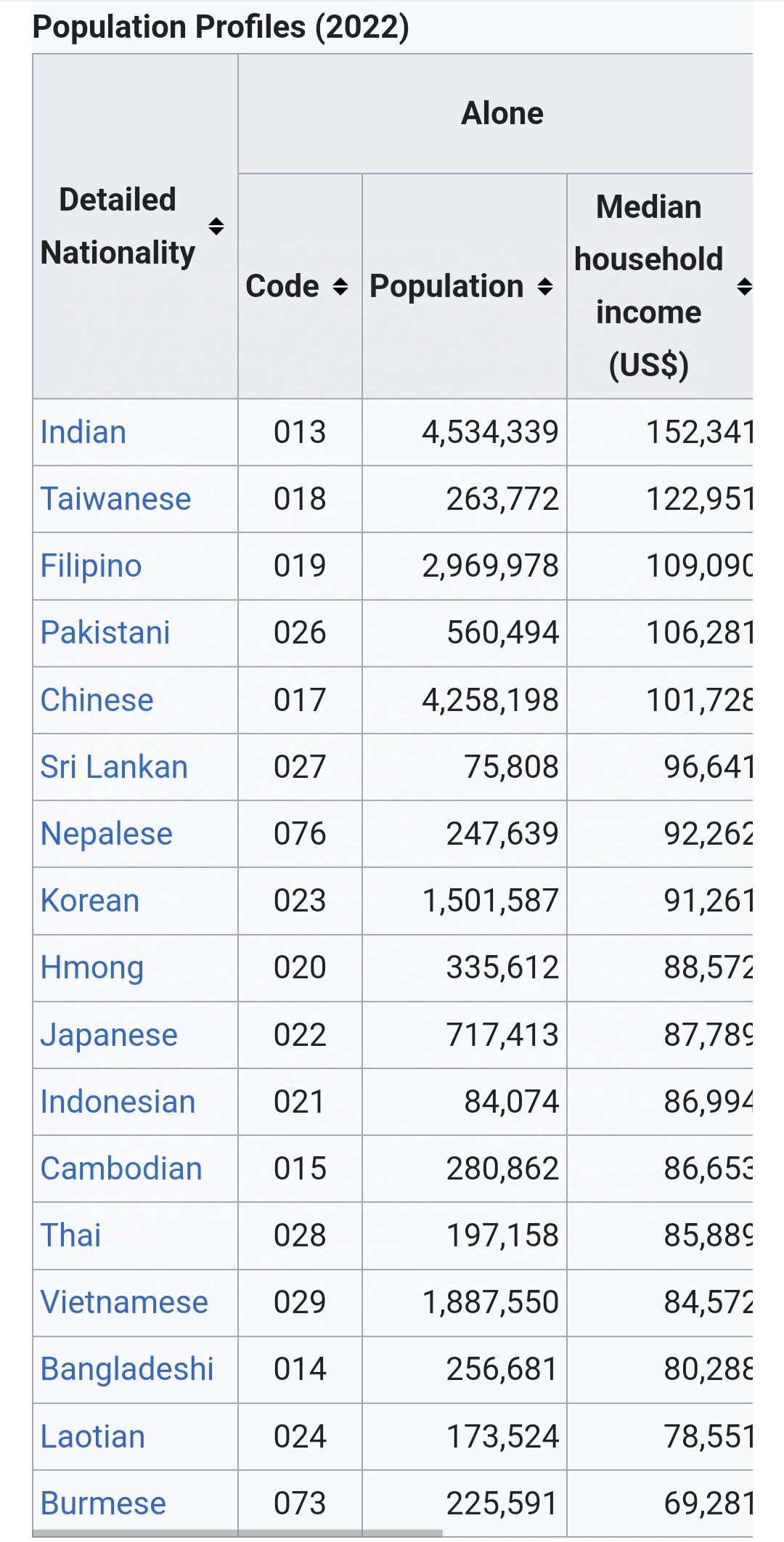Open the Pakistani article link
This screenshot has height=1542, width=784.
pyautogui.click(x=105, y=633)
